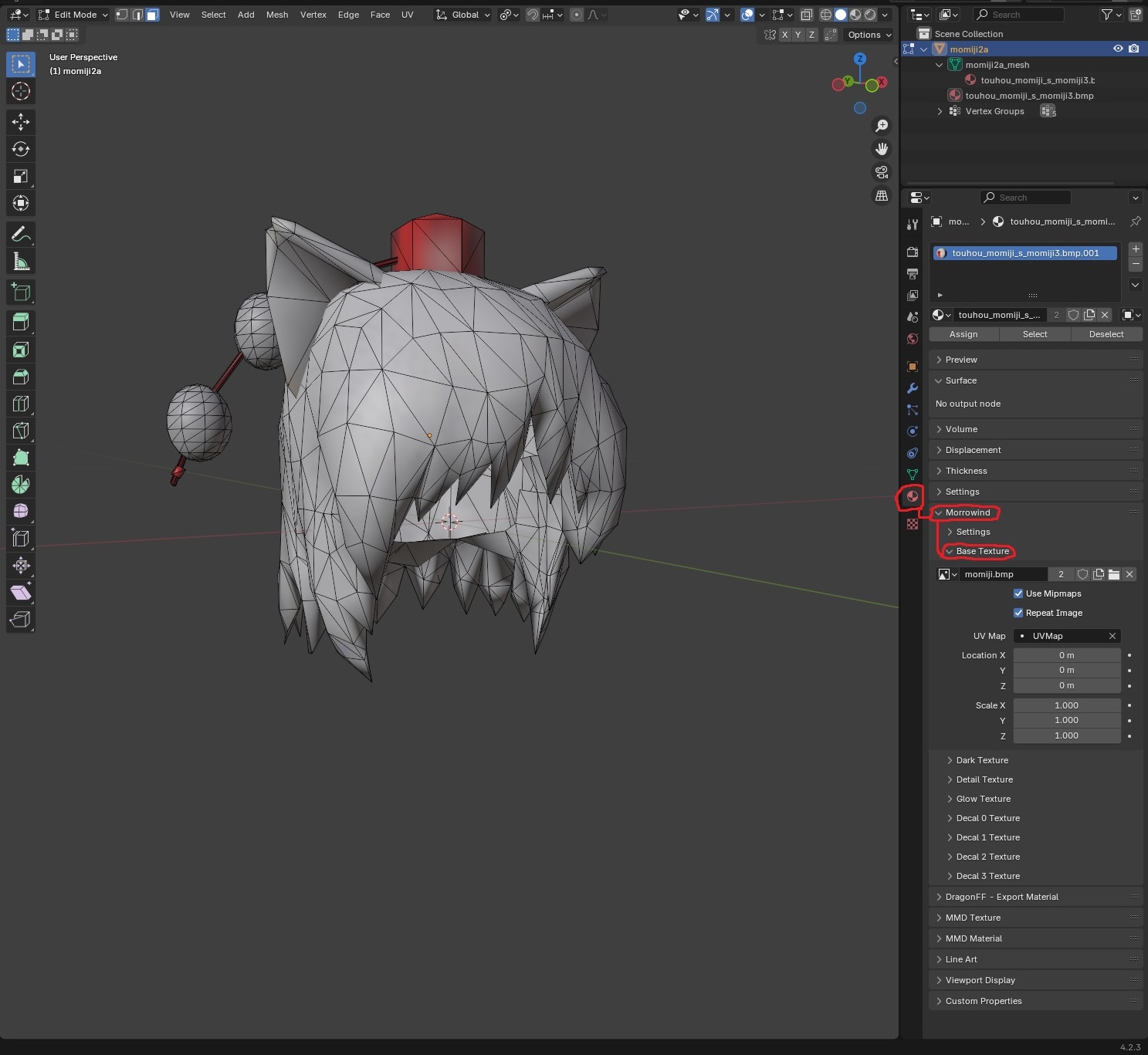
Task: Click the Assign button
Action: [x=963, y=334]
